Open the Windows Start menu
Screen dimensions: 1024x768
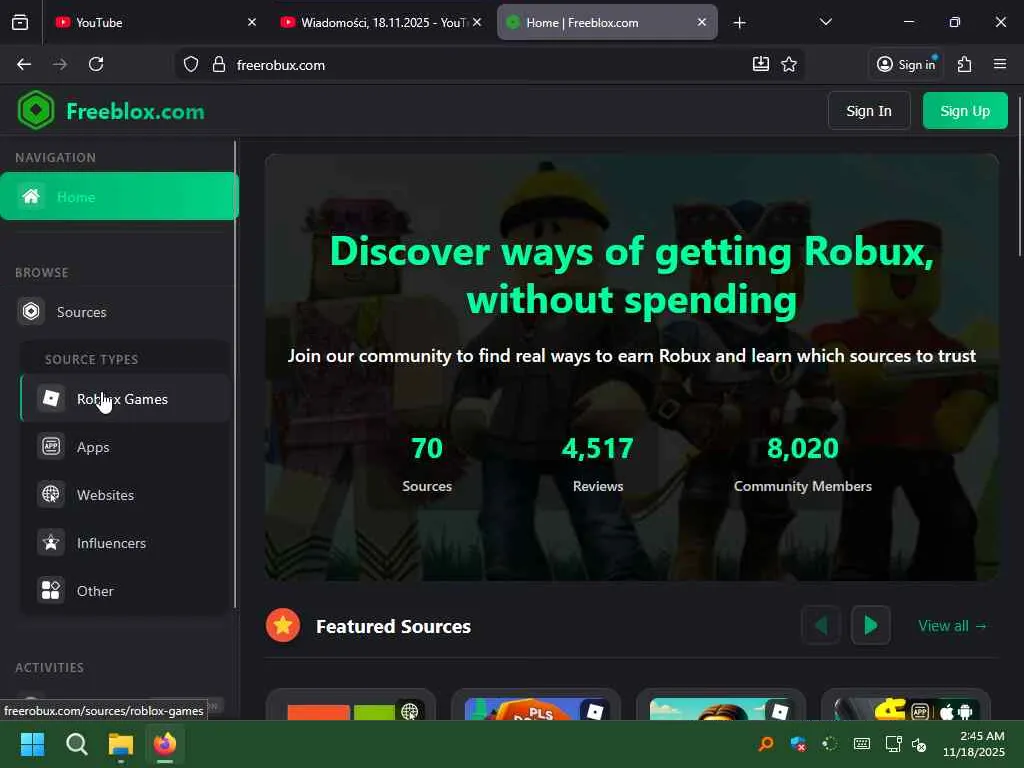[x=33, y=744]
